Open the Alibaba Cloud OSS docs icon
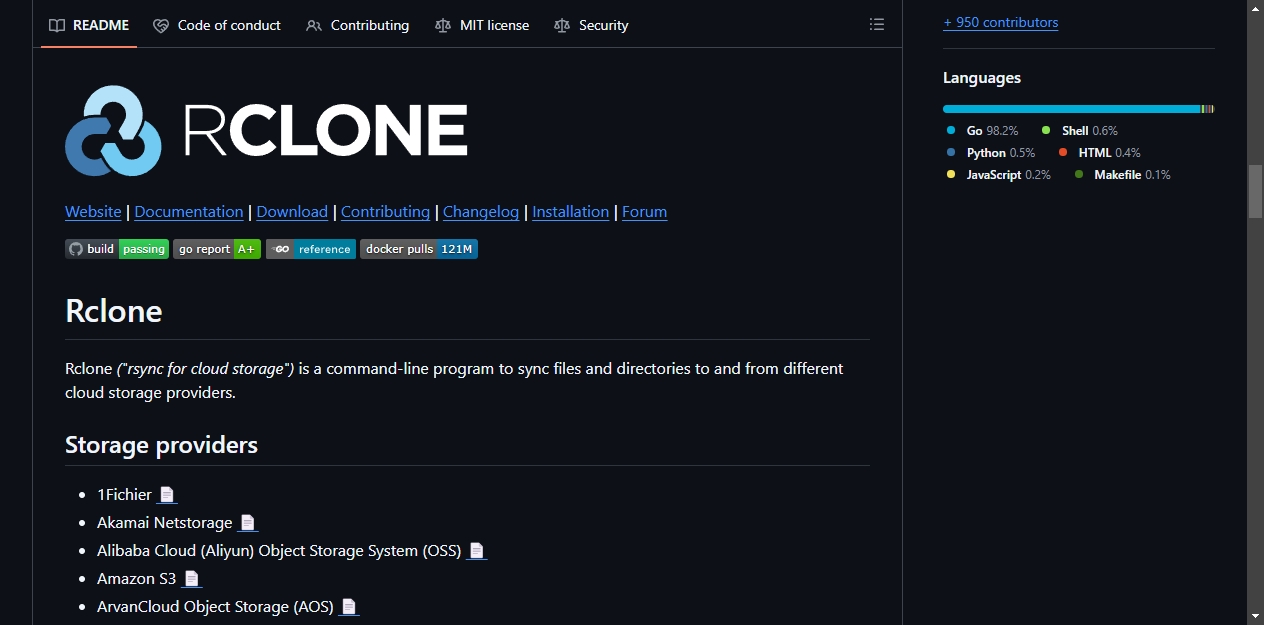This screenshot has width=1264, height=625. (477, 550)
